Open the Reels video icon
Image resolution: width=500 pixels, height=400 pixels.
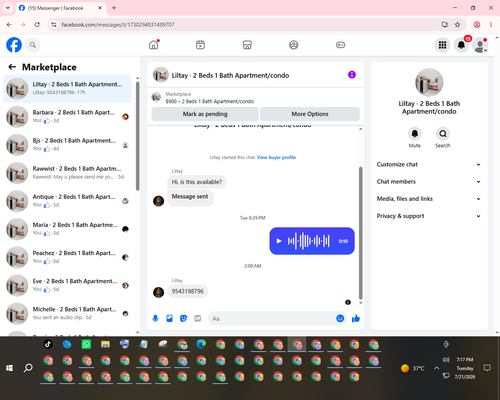click(x=200, y=45)
